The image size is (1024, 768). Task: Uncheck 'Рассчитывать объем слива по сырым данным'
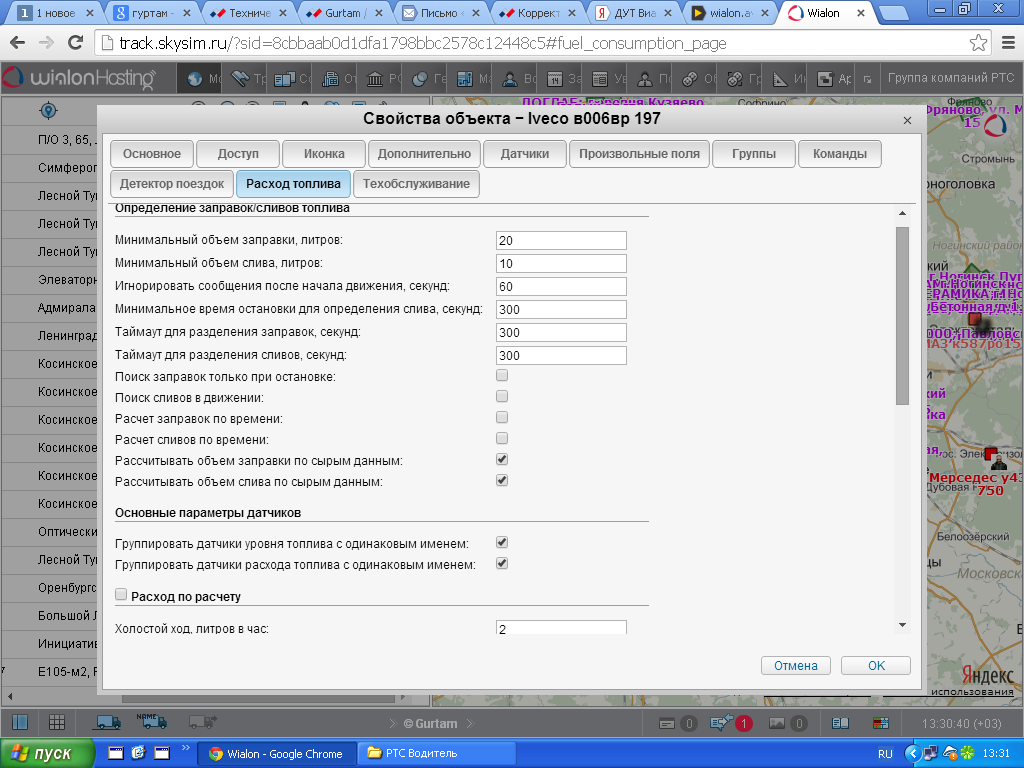[x=502, y=481]
